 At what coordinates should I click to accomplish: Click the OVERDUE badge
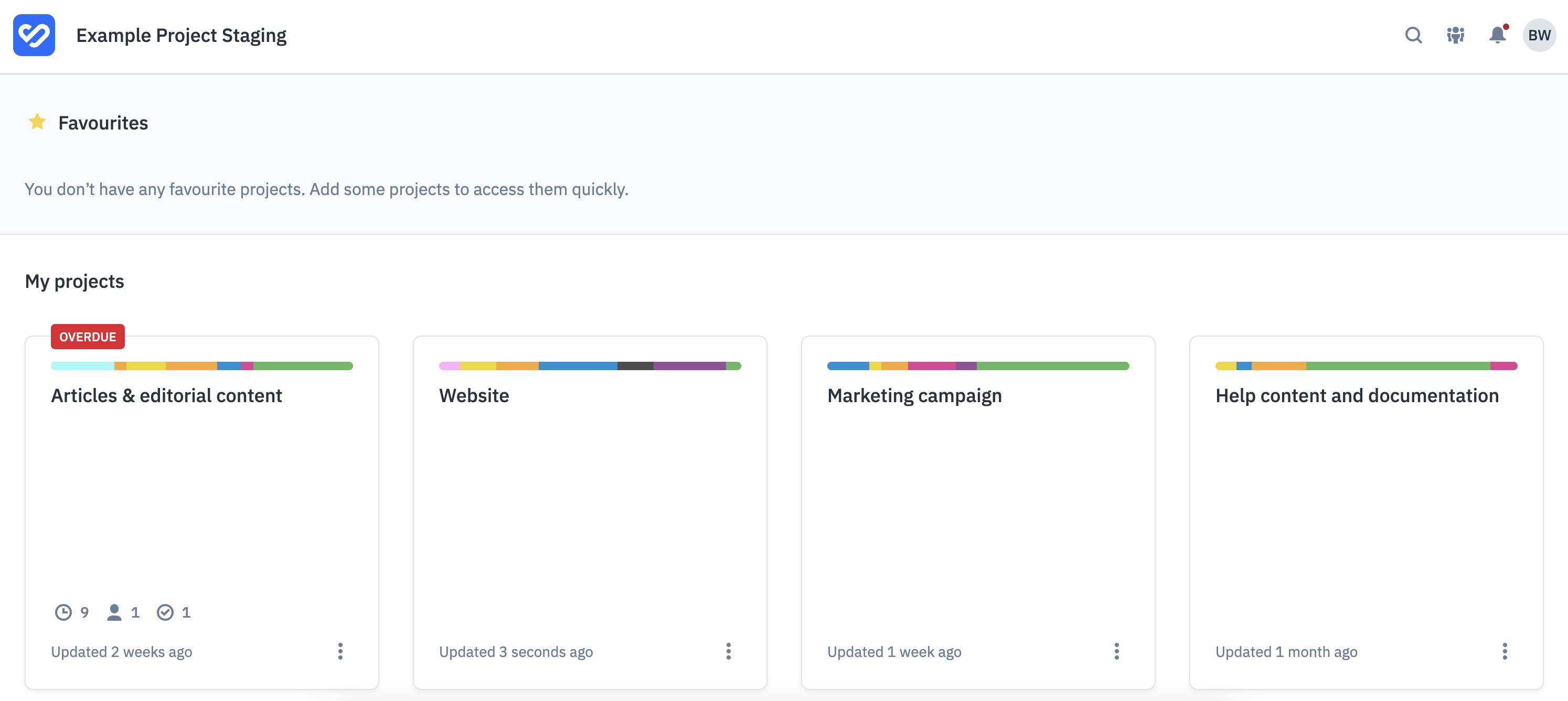pos(87,336)
